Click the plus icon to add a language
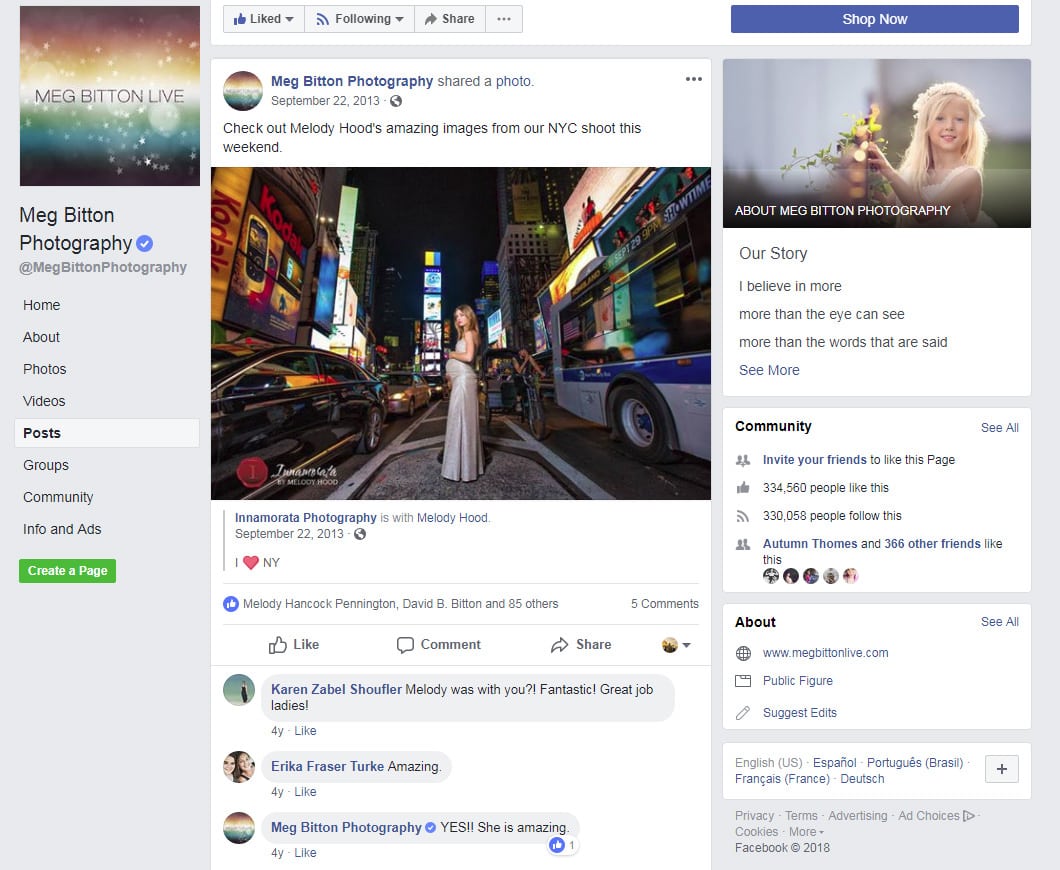 (x=1002, y=769)
